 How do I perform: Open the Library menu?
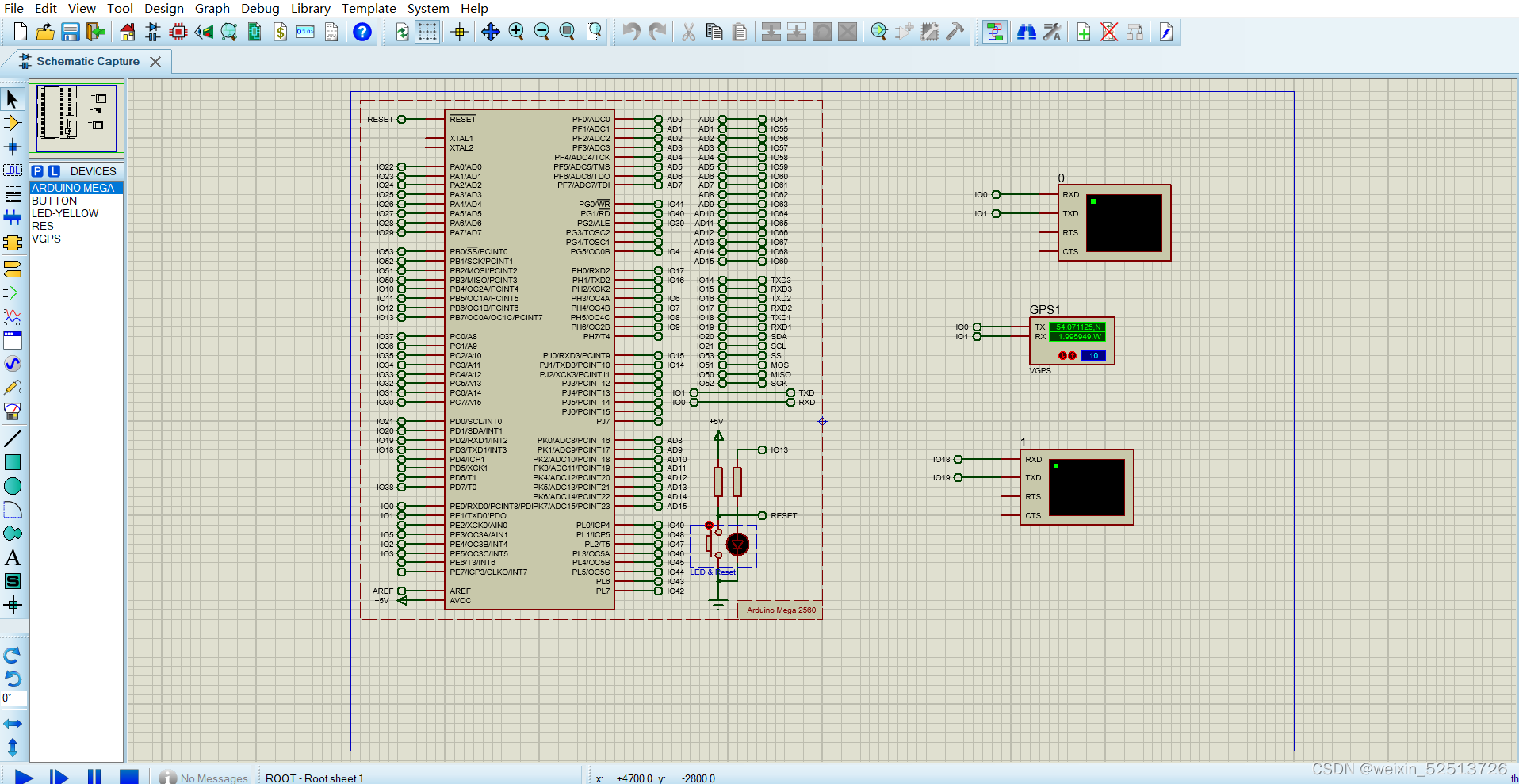311,8
